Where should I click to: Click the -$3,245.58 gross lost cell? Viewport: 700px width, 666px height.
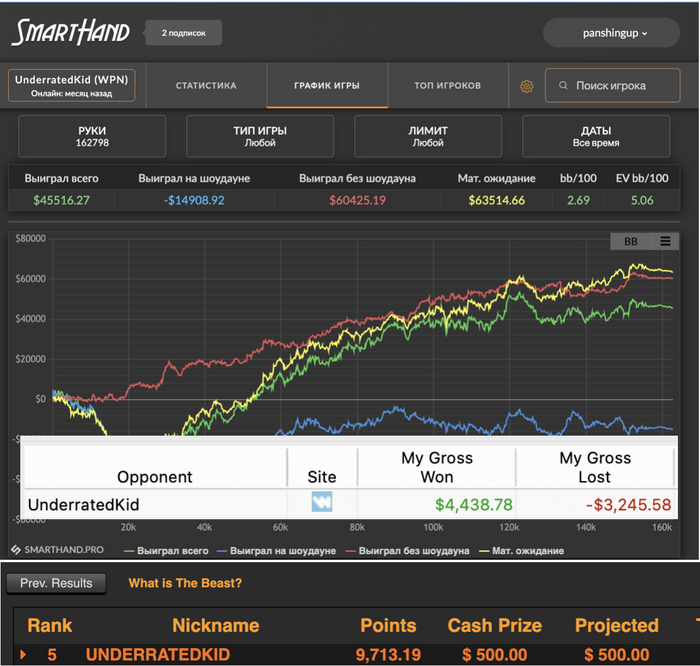pyautogui.click(x=628, y=504)
